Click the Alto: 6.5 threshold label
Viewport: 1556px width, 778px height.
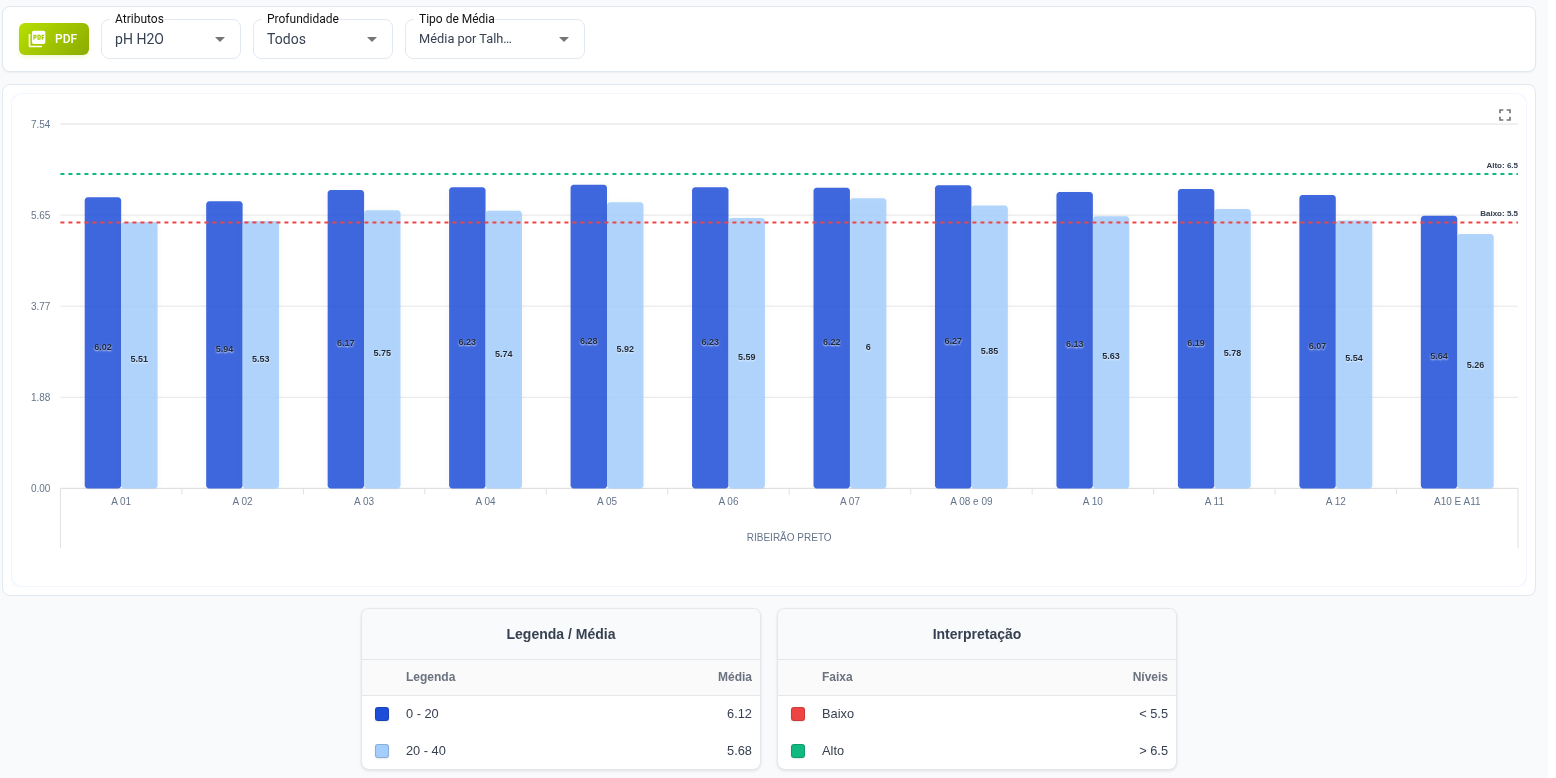pos(1501,165)
